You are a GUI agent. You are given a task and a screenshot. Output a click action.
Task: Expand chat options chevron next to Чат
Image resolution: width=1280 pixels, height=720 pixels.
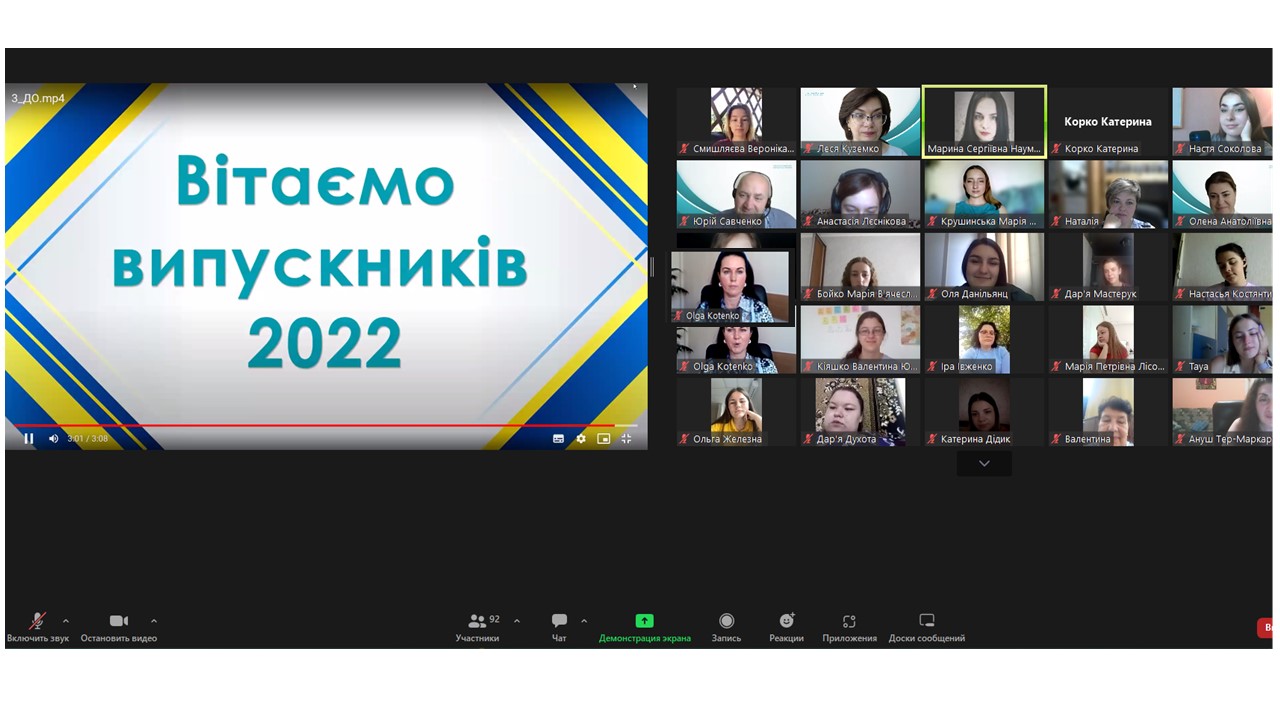(x=583, y=620)
